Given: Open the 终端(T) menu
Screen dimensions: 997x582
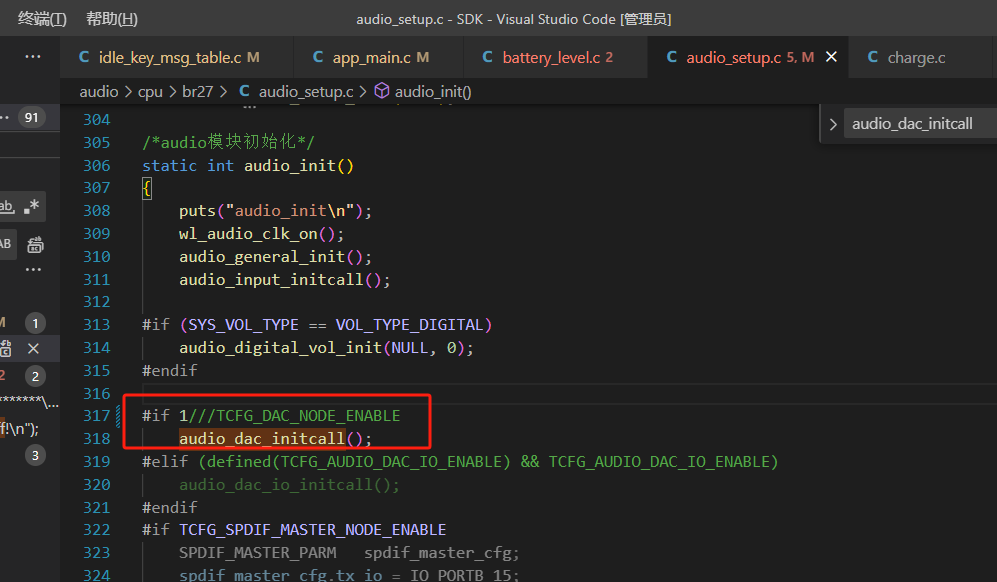Looking at the screenshot, I should pos(42,19).
